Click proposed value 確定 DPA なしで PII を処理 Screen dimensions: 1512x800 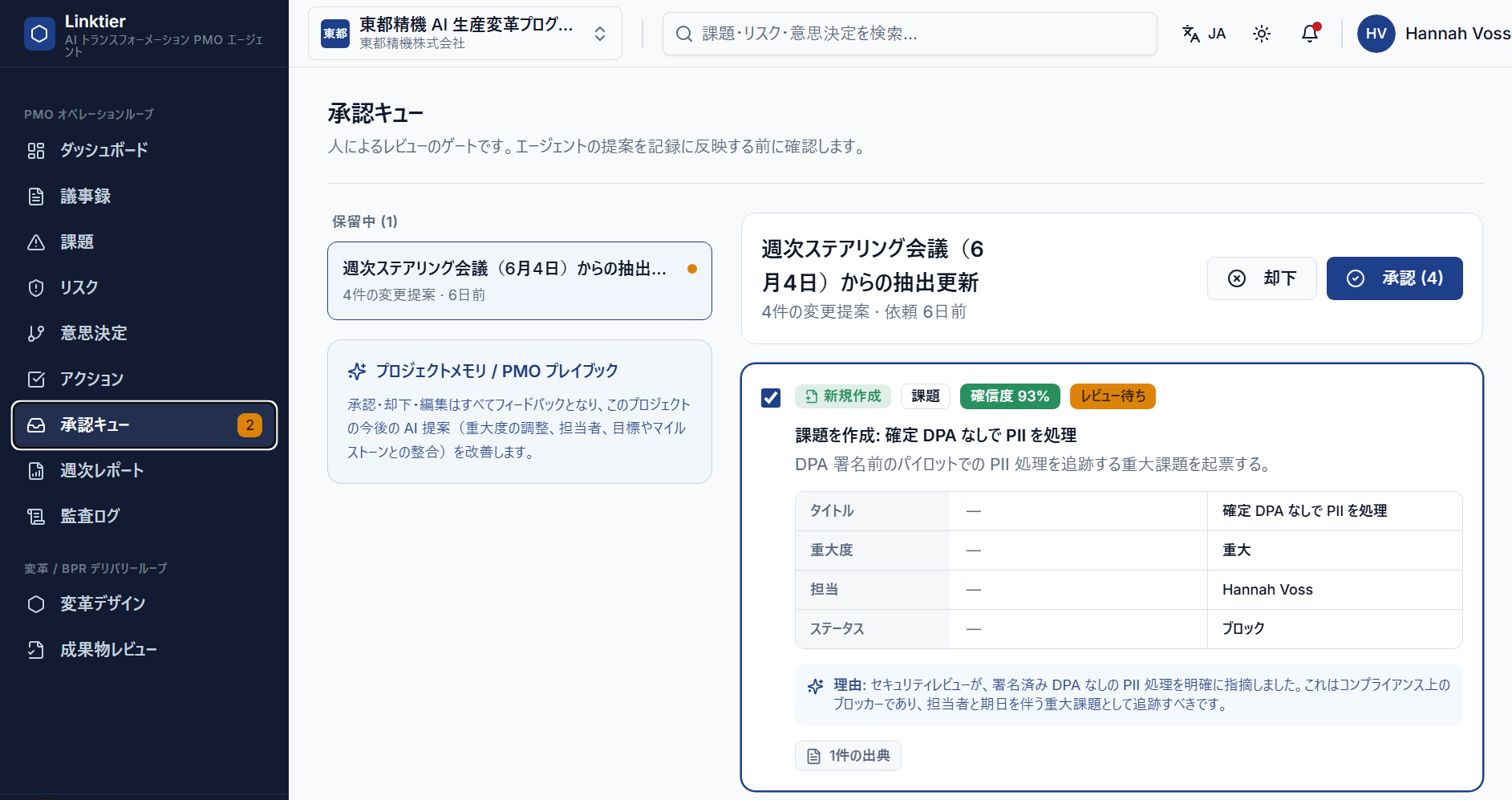click(x=1304, y=511)
